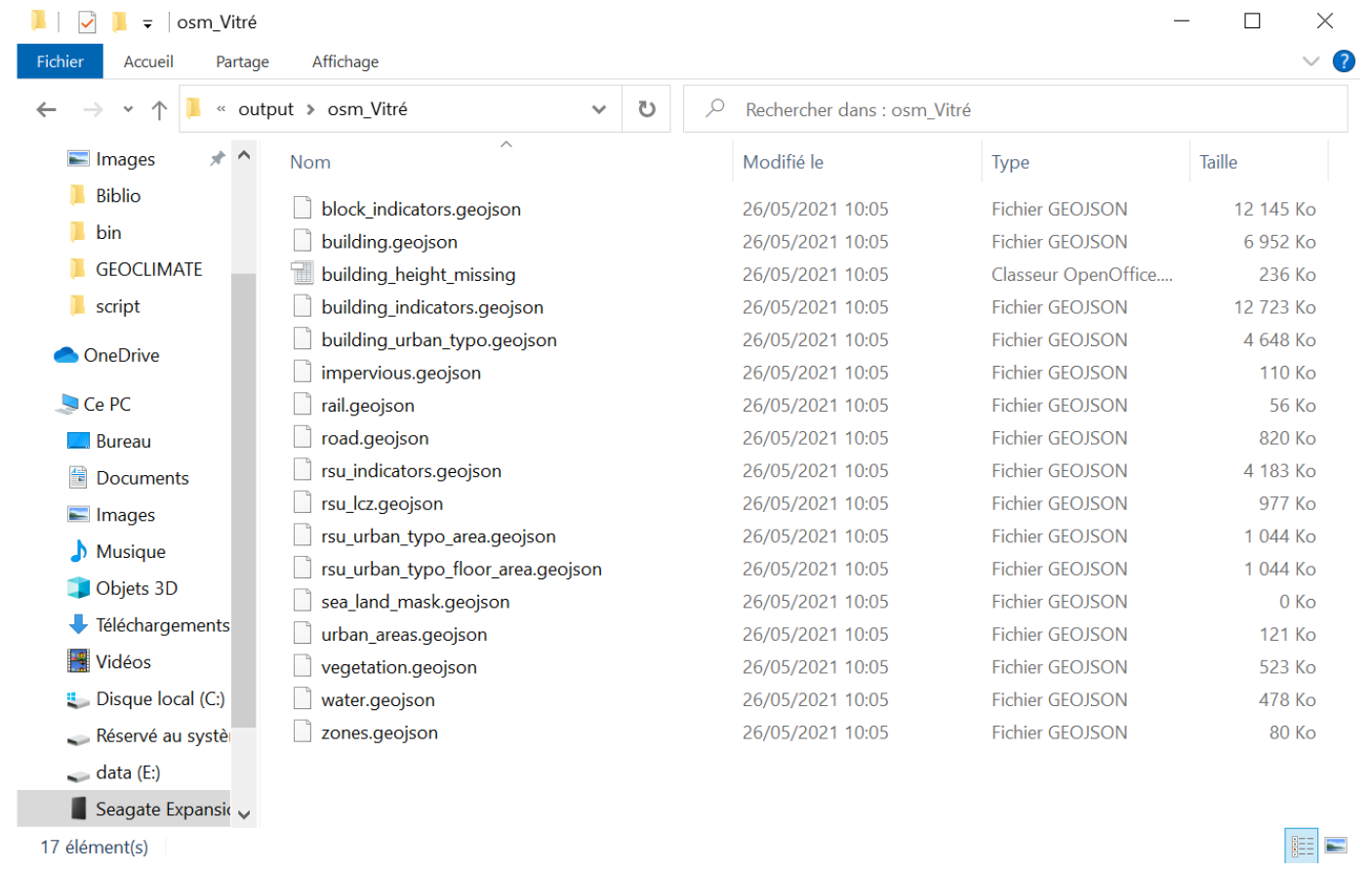Toggle sort order on the Nom column

310,161
